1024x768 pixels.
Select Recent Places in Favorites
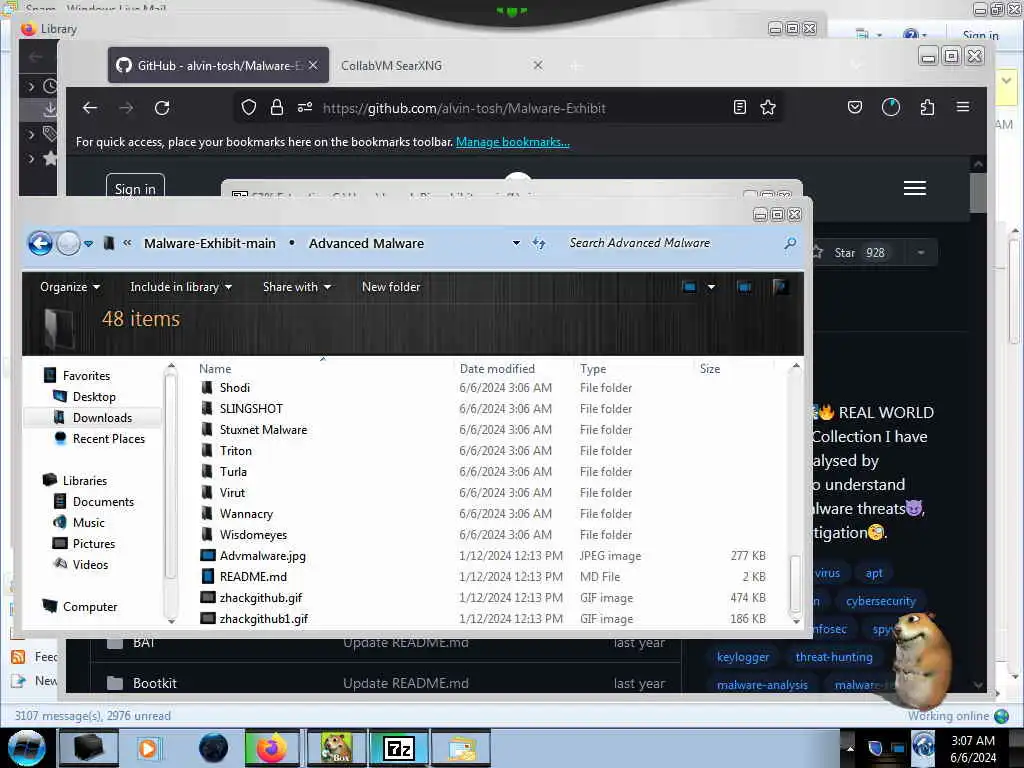click(x=108, y=438)
